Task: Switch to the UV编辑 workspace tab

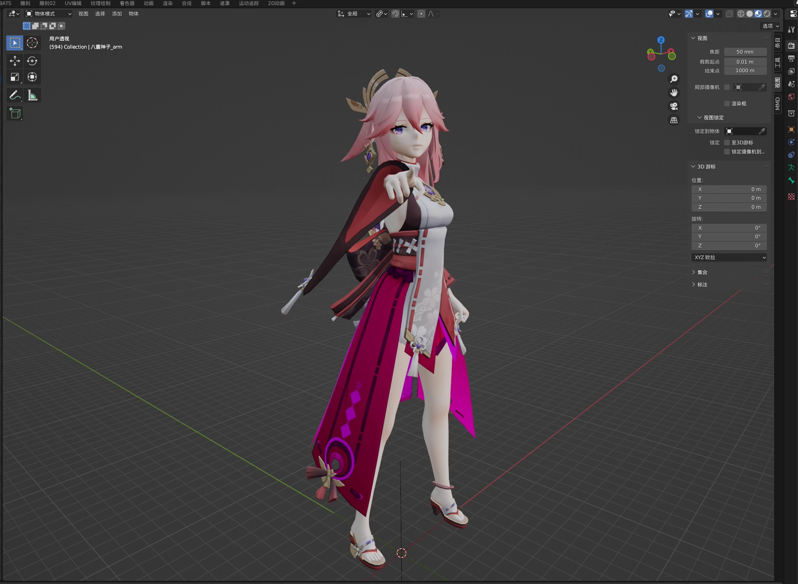Action: (72, 3)
